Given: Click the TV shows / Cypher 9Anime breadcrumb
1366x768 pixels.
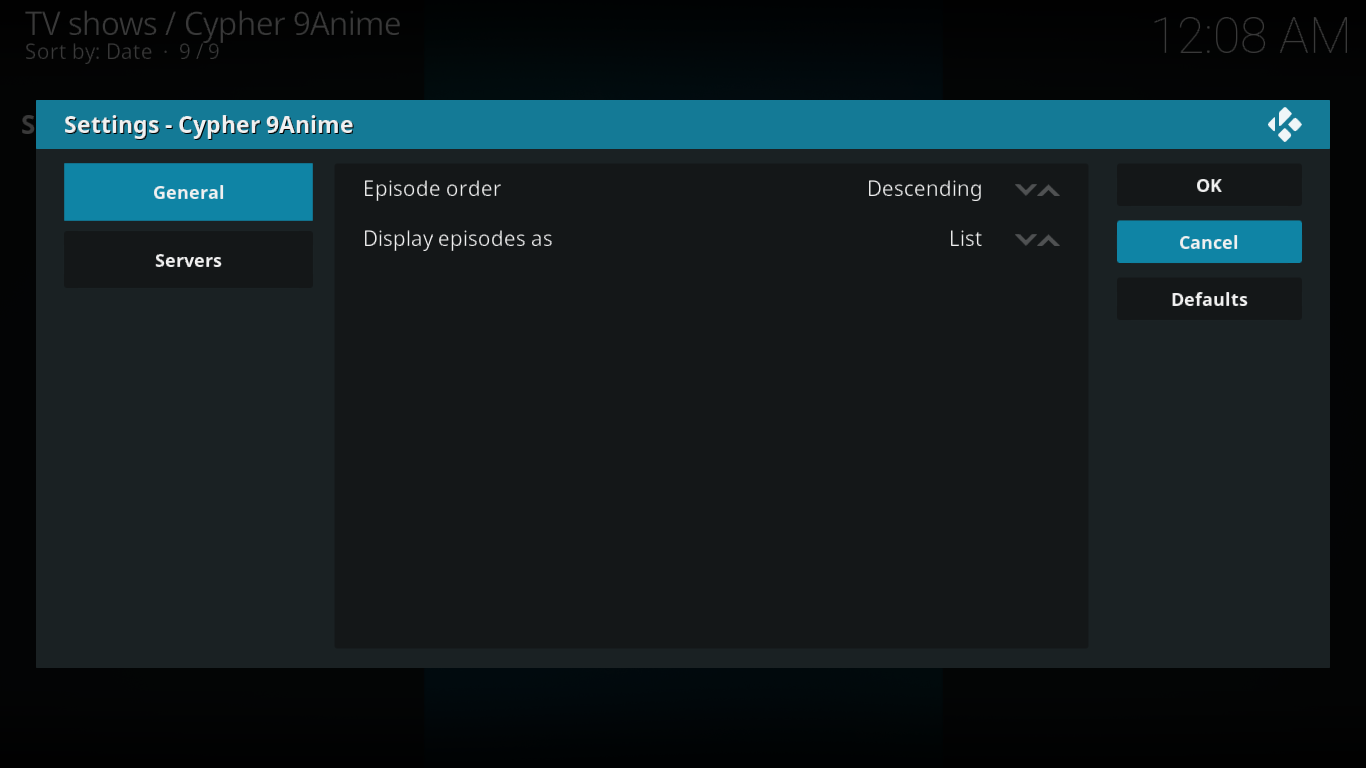Looking at the screenshot, I should 213,23.
